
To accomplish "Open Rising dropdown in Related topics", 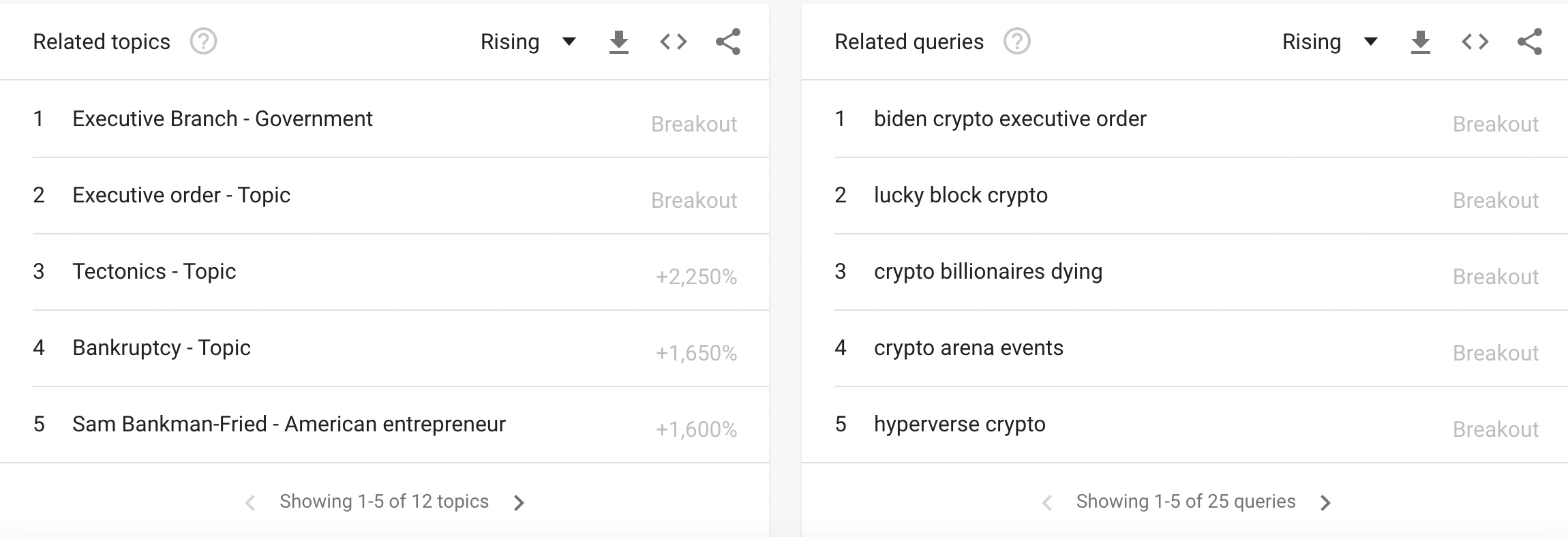I will pyautogui.click(x=528, y=42).
